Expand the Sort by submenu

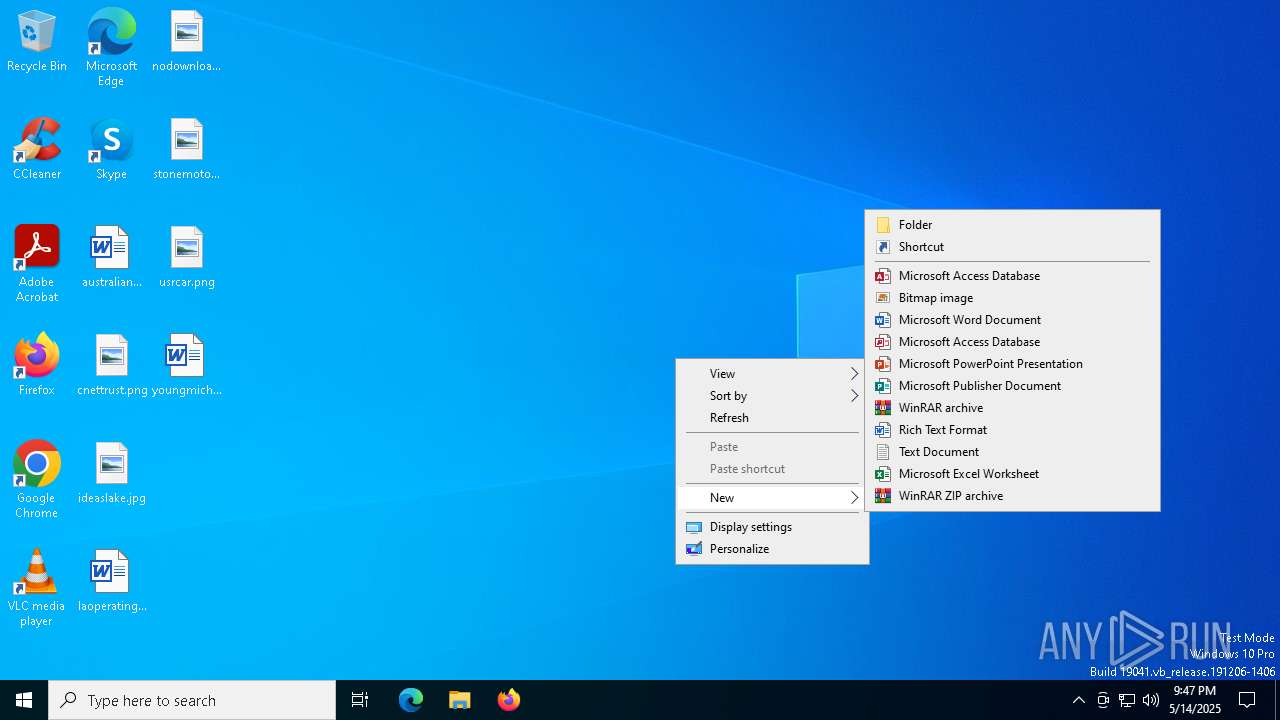772,396
